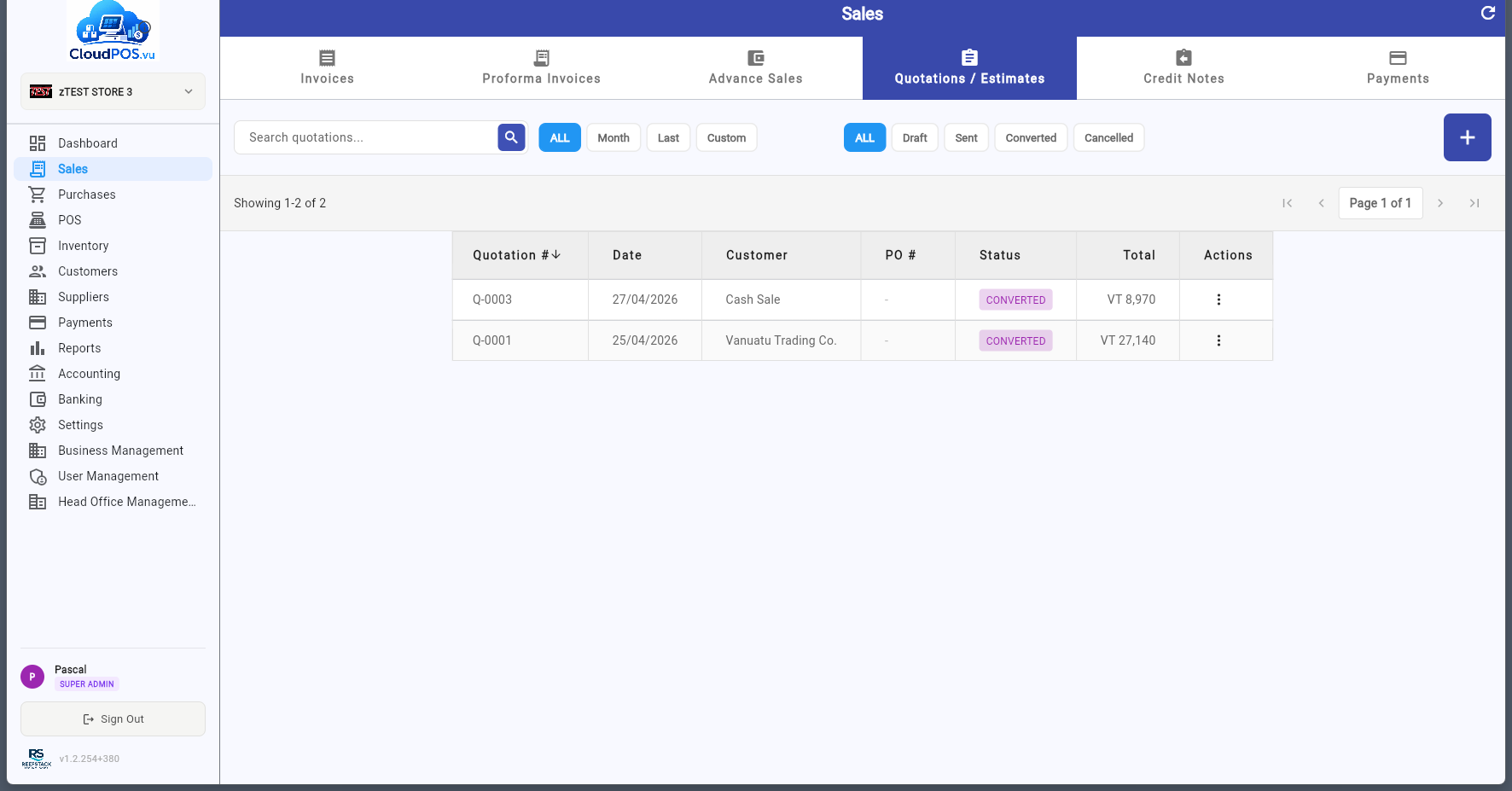Switch to the Credit Notes tab
The width and height of the screenshot is (1512, 791).
(1183, 68)
